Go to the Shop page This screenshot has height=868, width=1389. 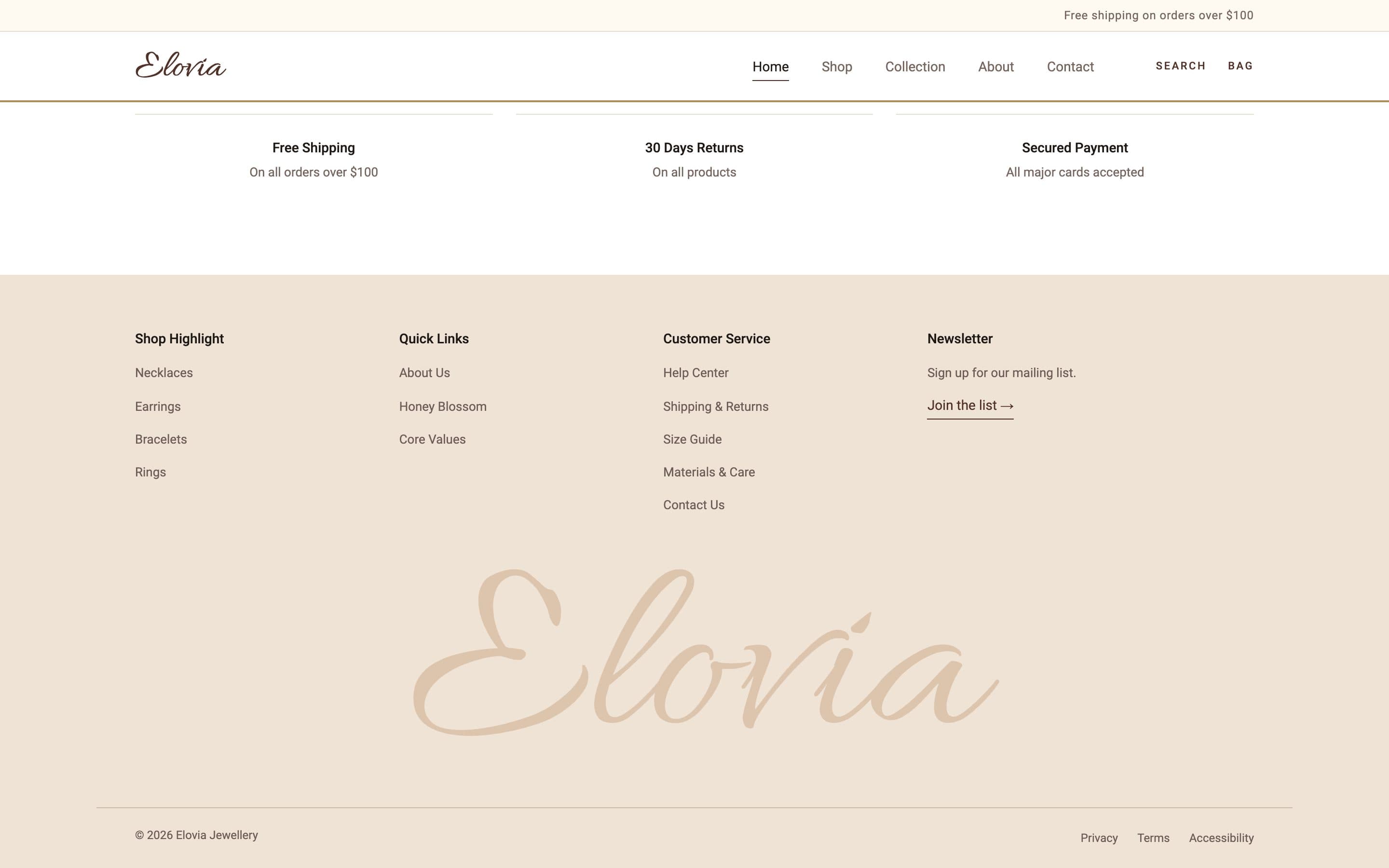pos(836,67)
